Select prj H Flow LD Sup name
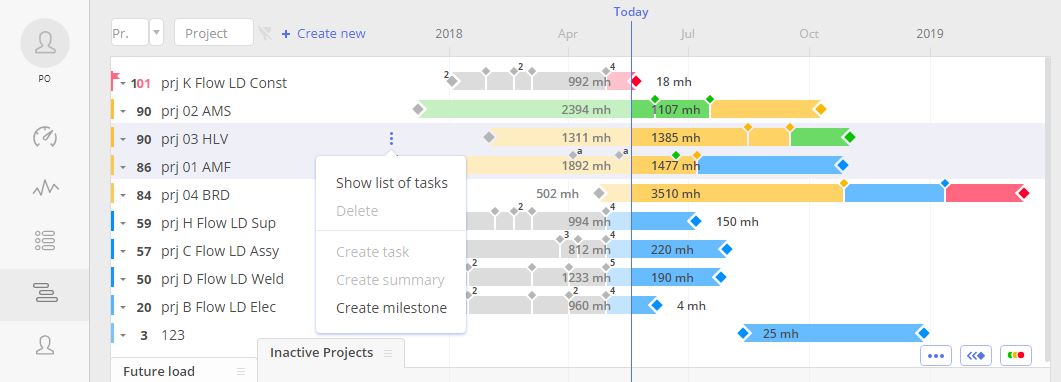This screenshot has height=382, width=1061. tap(219, 223)
